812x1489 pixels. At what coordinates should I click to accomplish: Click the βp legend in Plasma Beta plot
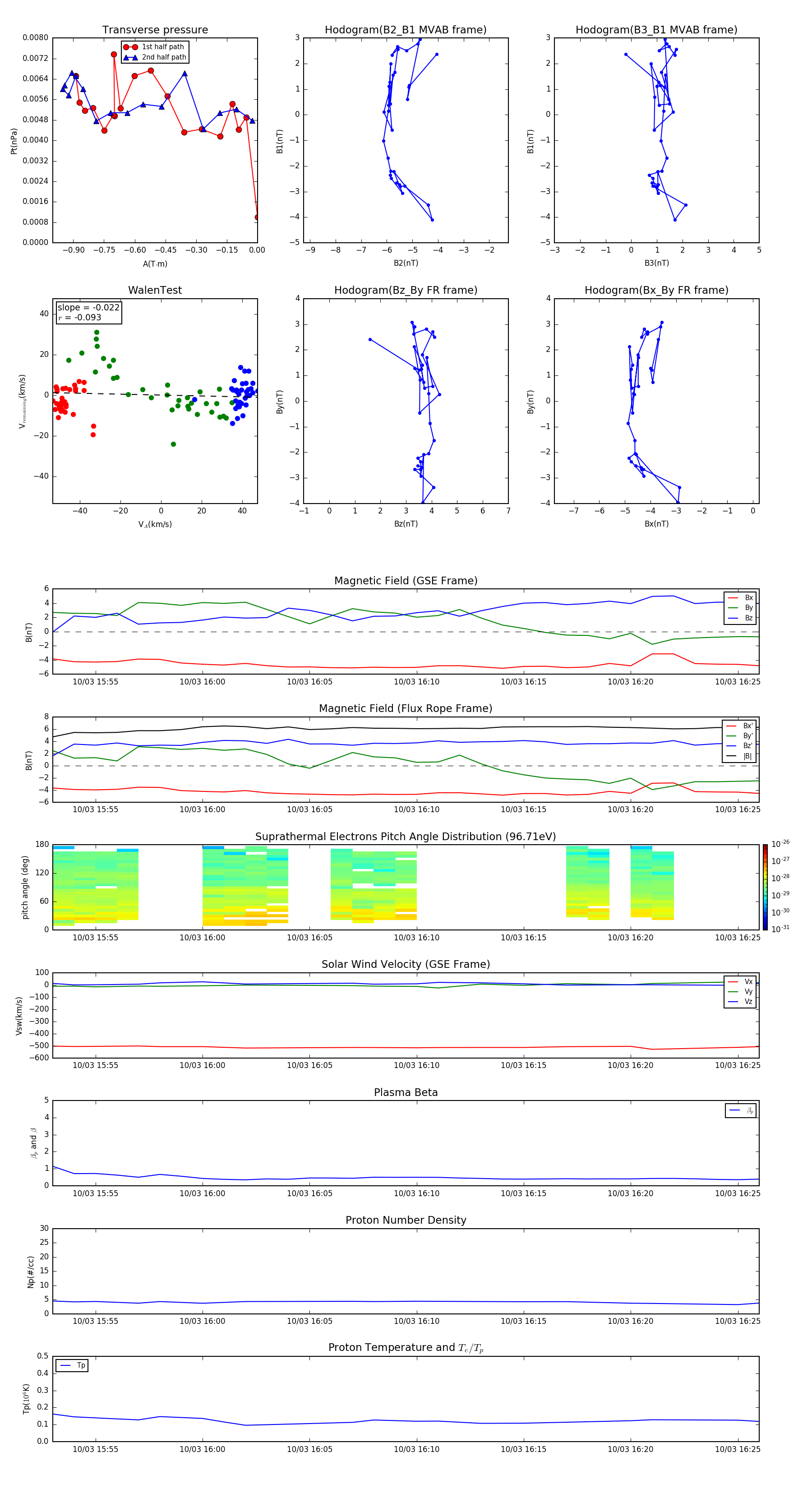click(x=741, y=1110)
